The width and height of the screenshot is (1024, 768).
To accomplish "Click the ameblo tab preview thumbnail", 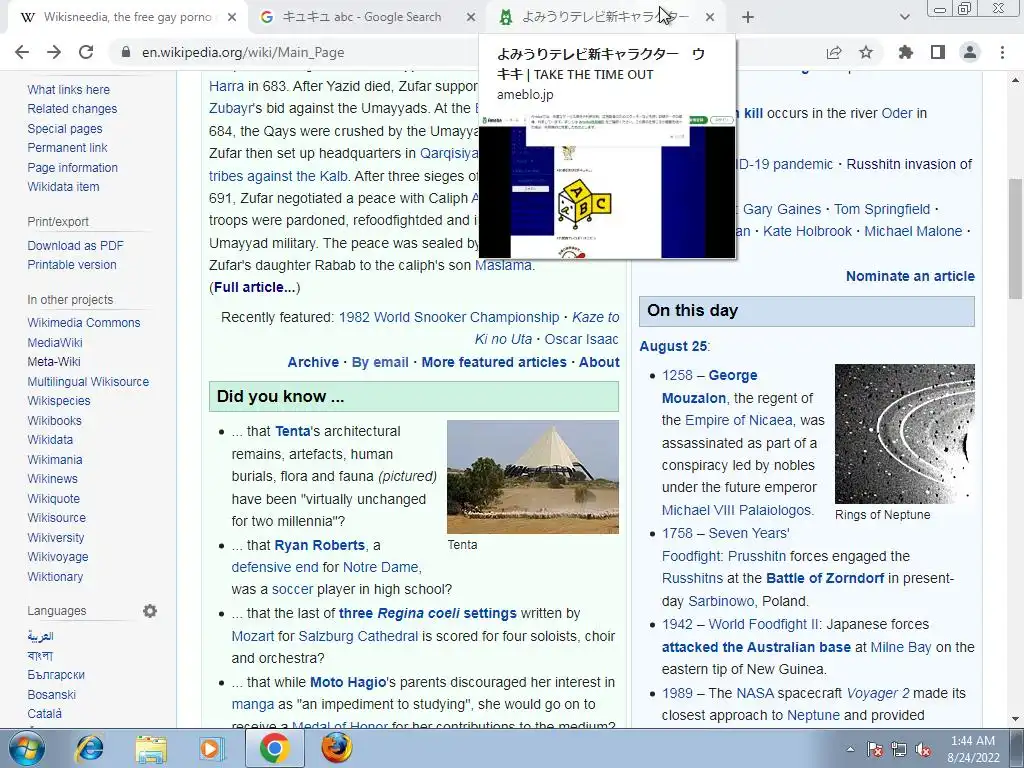I will (x=607, y=186).
